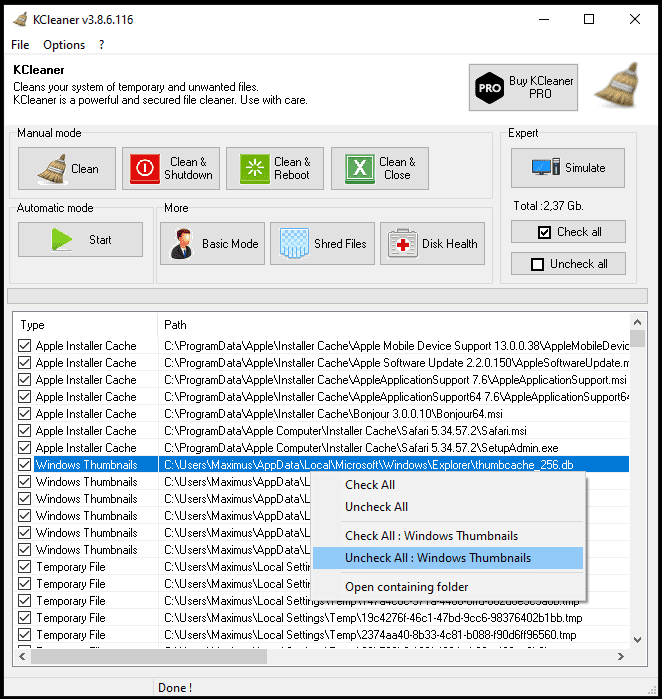Uncheck the Apple Software Update row checkbox
662x699 pixels.
coord(25,362)
